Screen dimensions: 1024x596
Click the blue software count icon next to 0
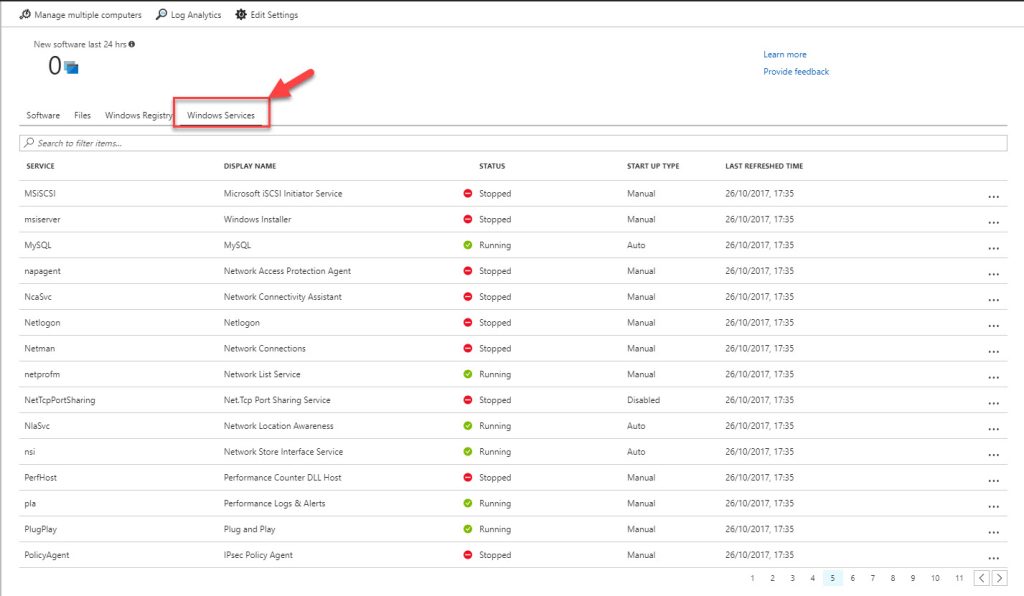tap(73, 66)
